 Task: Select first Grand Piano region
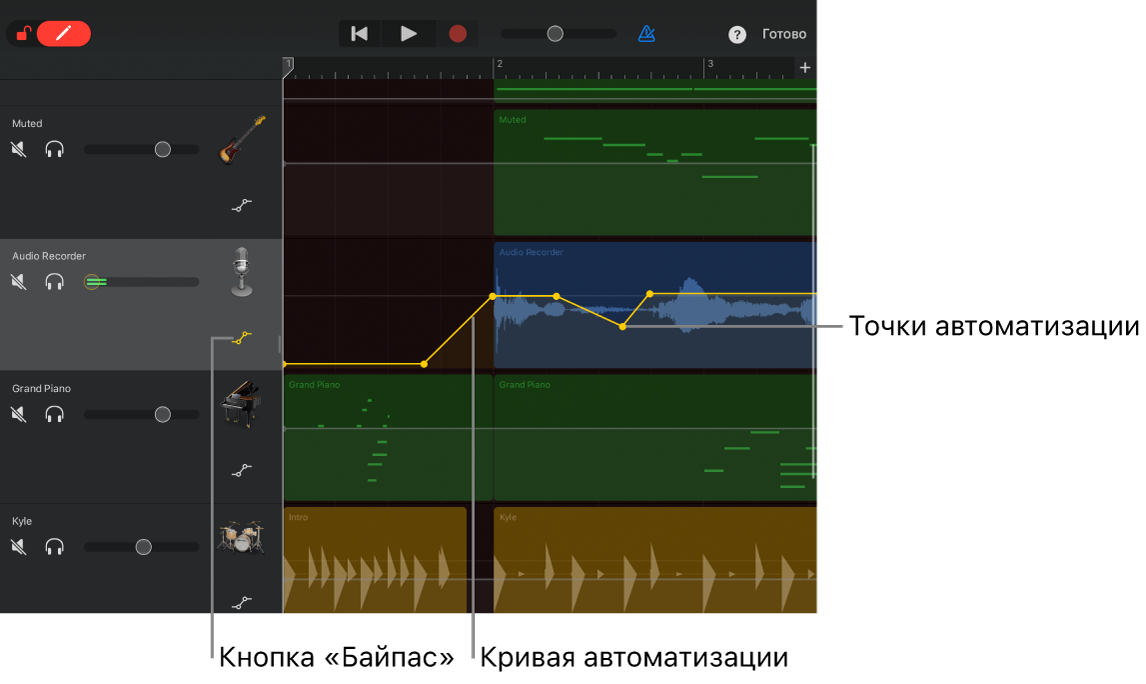[388, 437]
